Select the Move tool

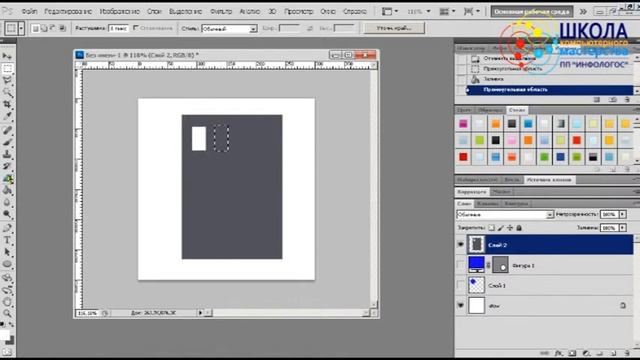pyautogui.click(x=7, y=56)
